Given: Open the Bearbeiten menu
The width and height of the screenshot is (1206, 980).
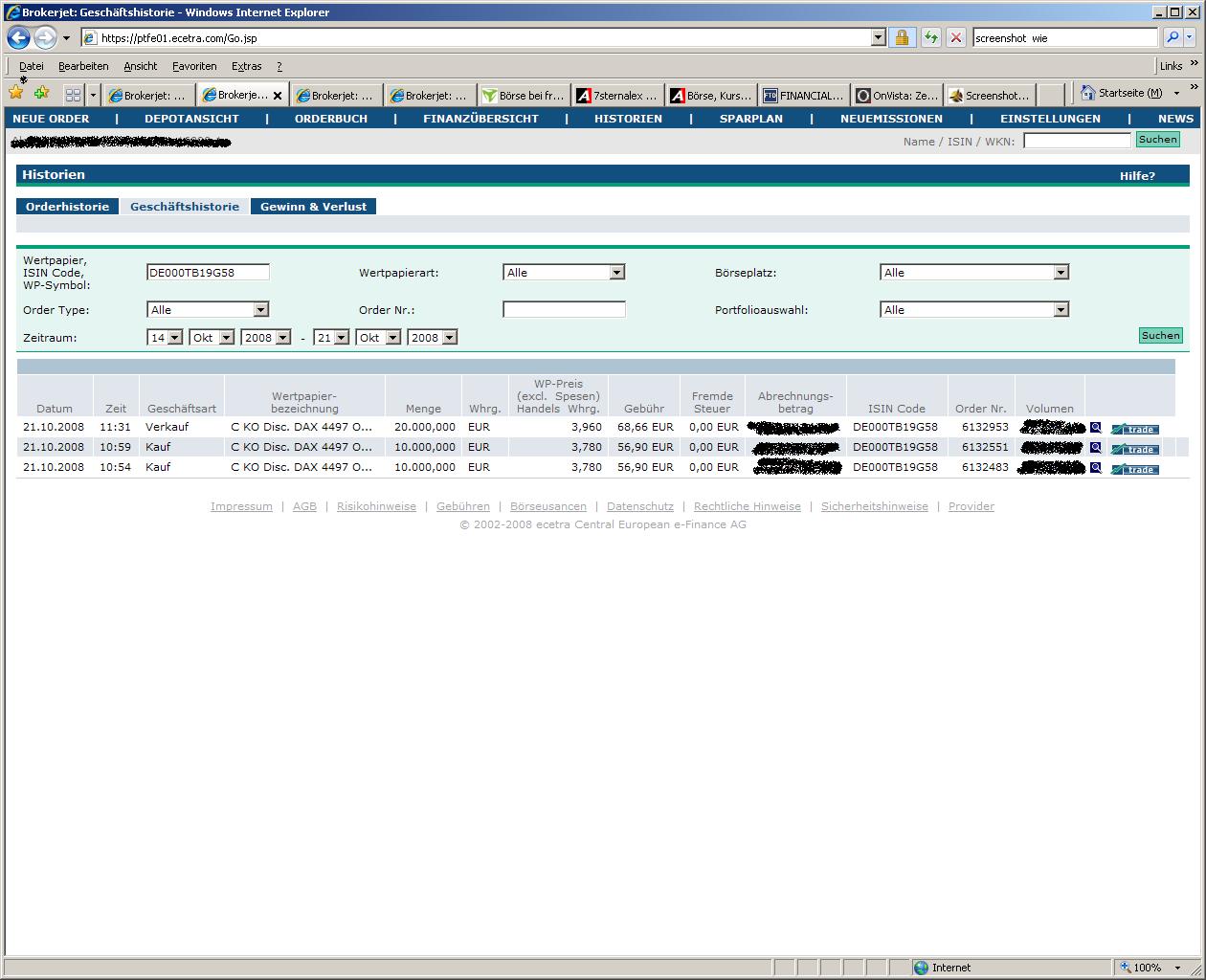Looking at the screenshot, I should (83, 66).
